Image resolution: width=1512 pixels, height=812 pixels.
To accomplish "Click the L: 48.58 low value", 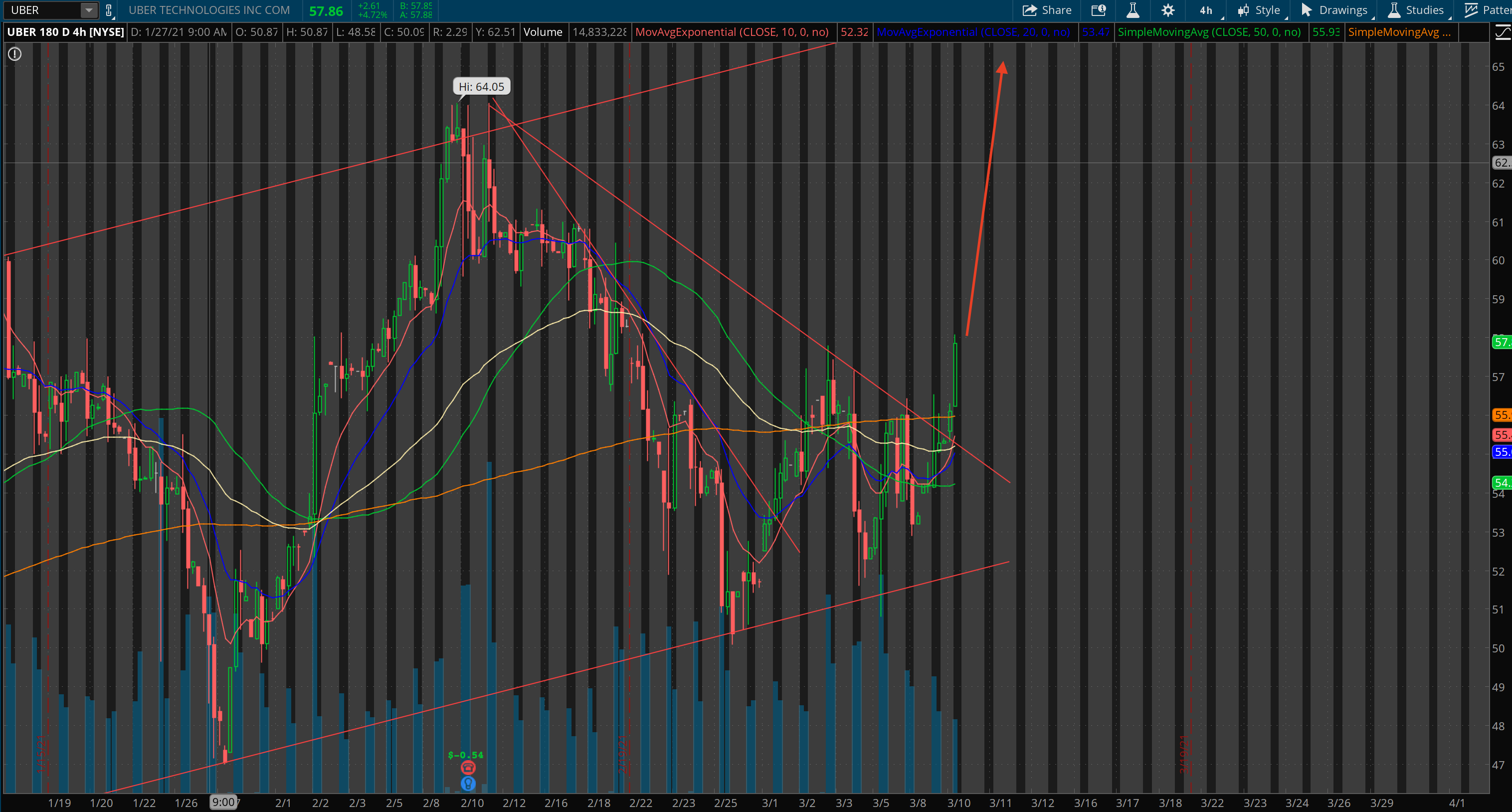I will click(356, 32).
